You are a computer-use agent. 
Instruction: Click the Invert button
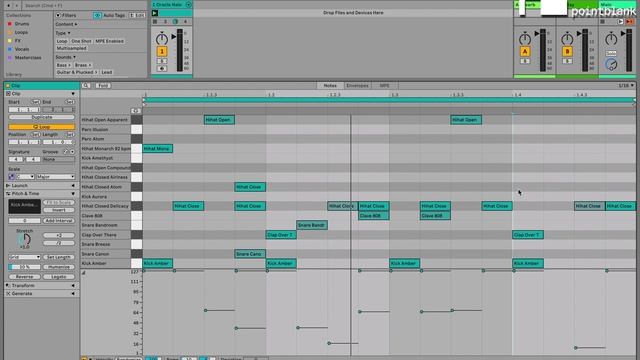tap(59, 210)
